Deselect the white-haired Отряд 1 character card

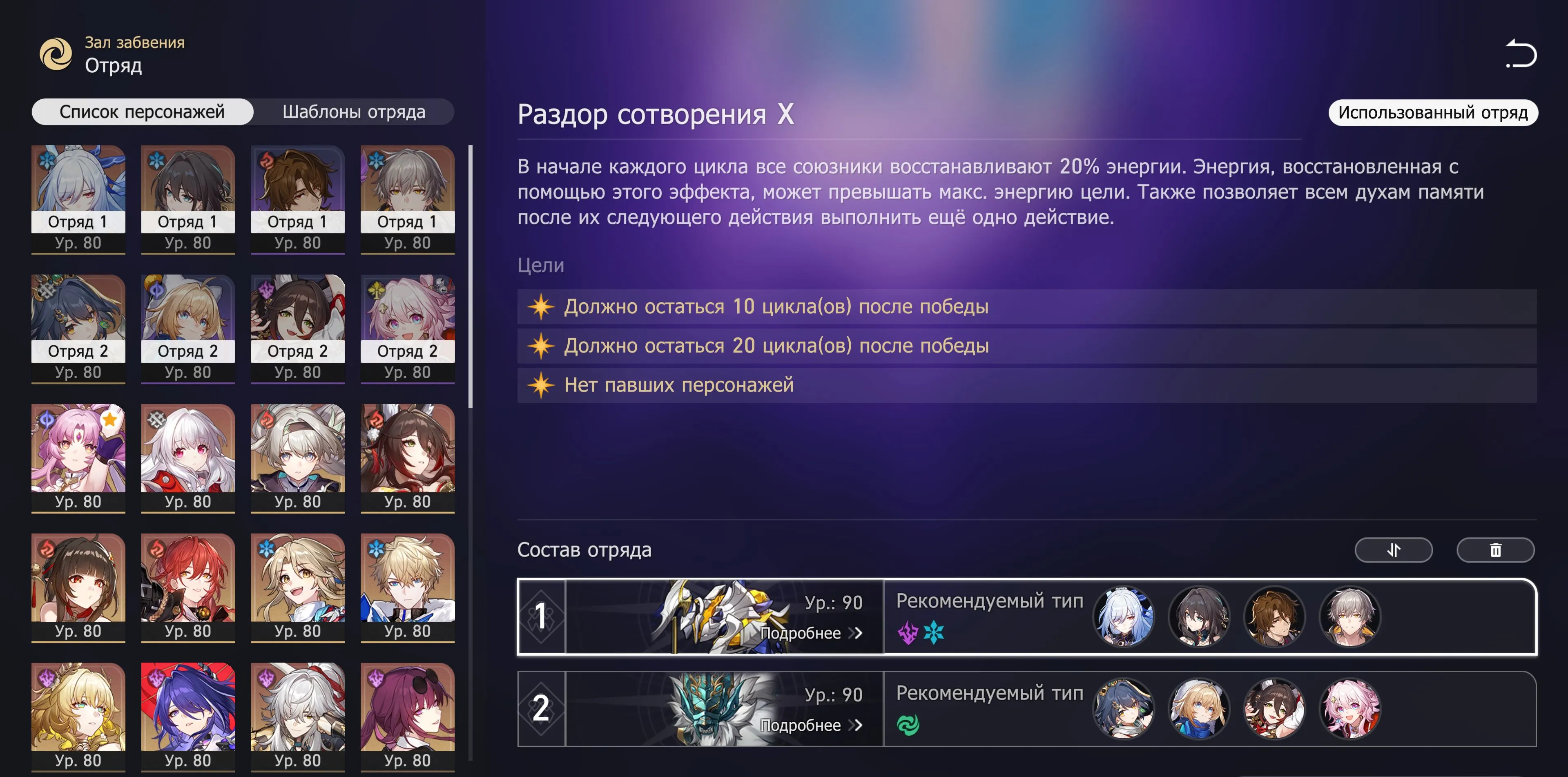click(x=78, y=199)
